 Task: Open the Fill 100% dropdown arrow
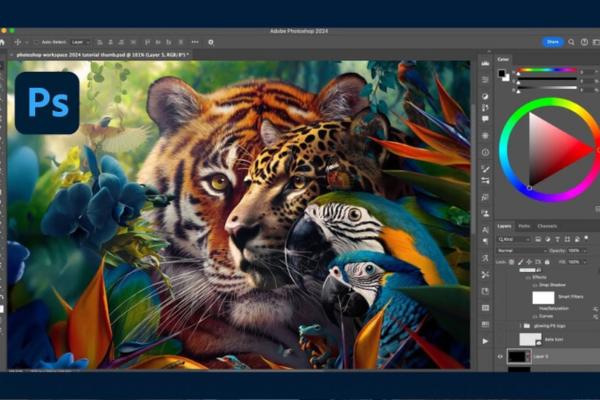(x=584, y=262)
